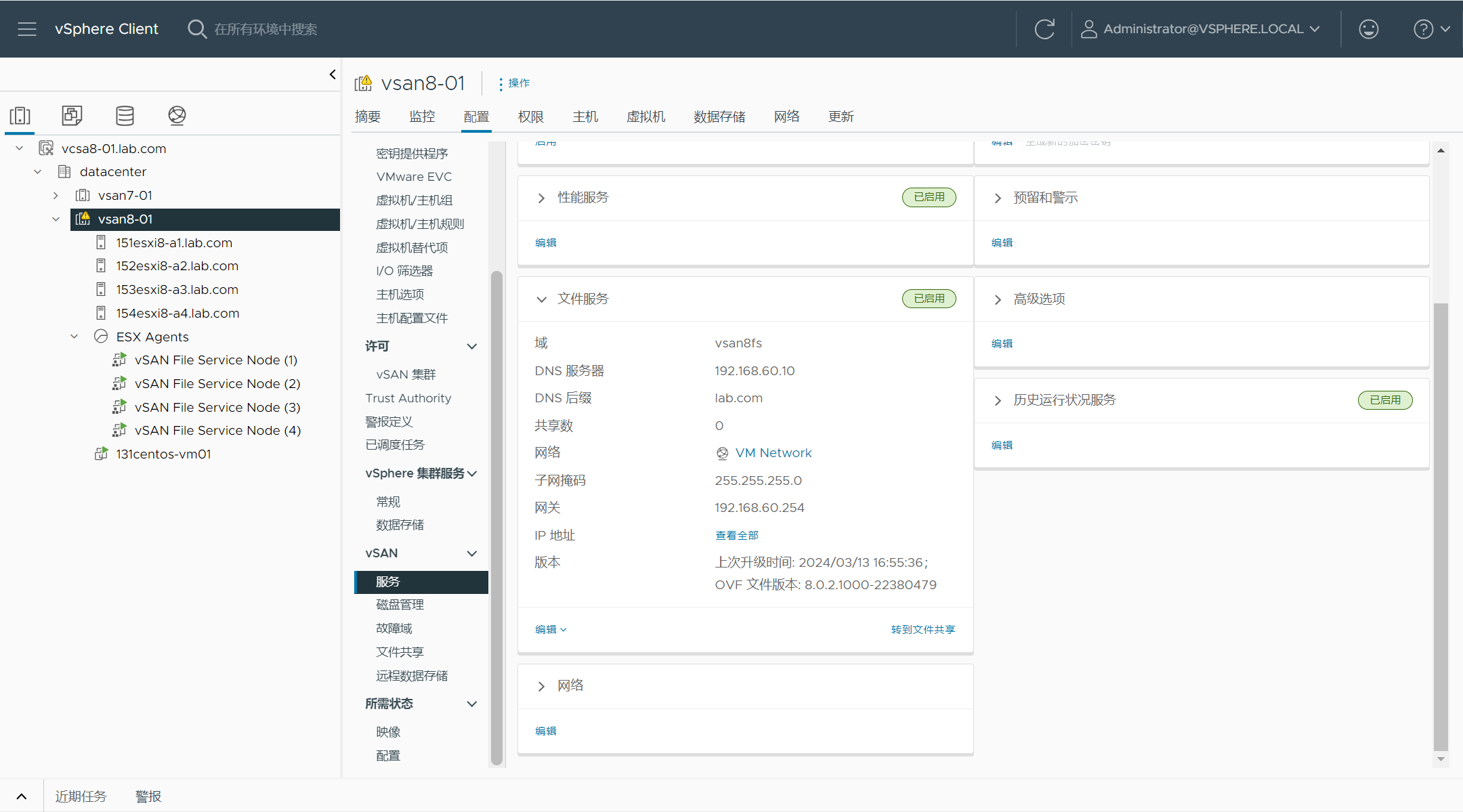
Task: Click VM icon of vSAN File Service Node (3)
Action: tap(119, 407)
